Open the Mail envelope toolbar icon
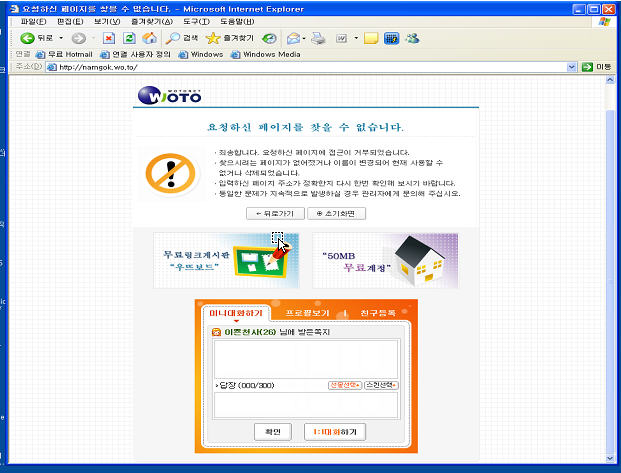This screenshot has height=473, width=621. tap(293, 38)
